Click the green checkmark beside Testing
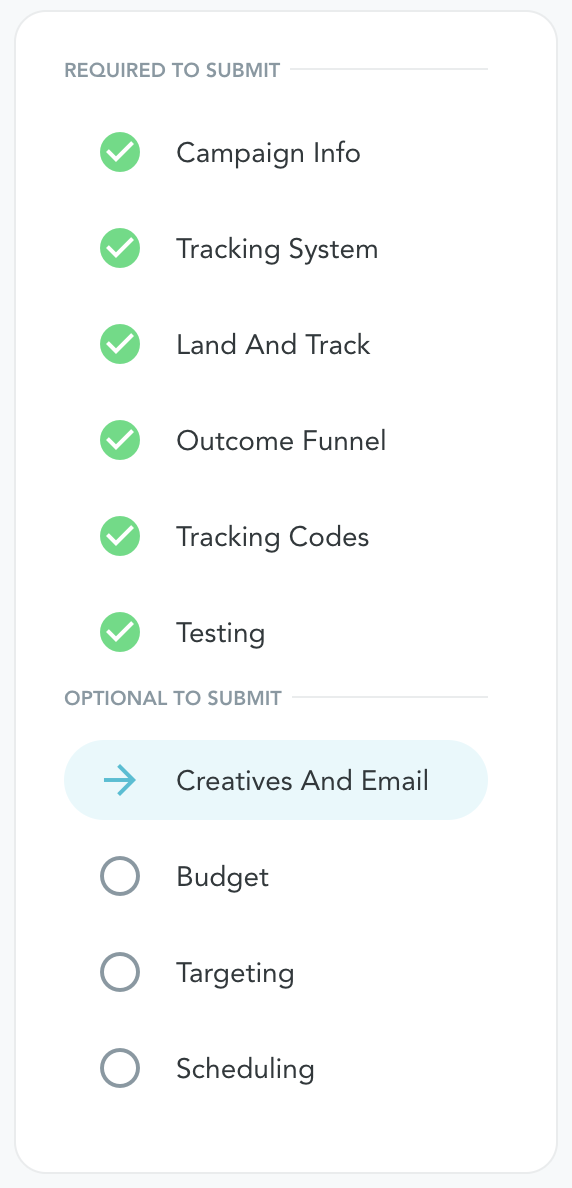Viewport: 572px width, 1188px height. coord(120,633)
